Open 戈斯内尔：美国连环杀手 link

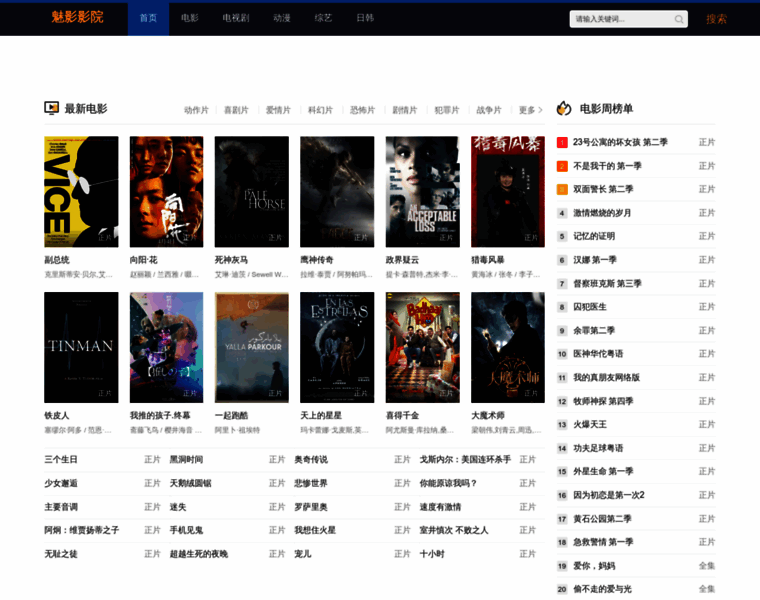465,459
